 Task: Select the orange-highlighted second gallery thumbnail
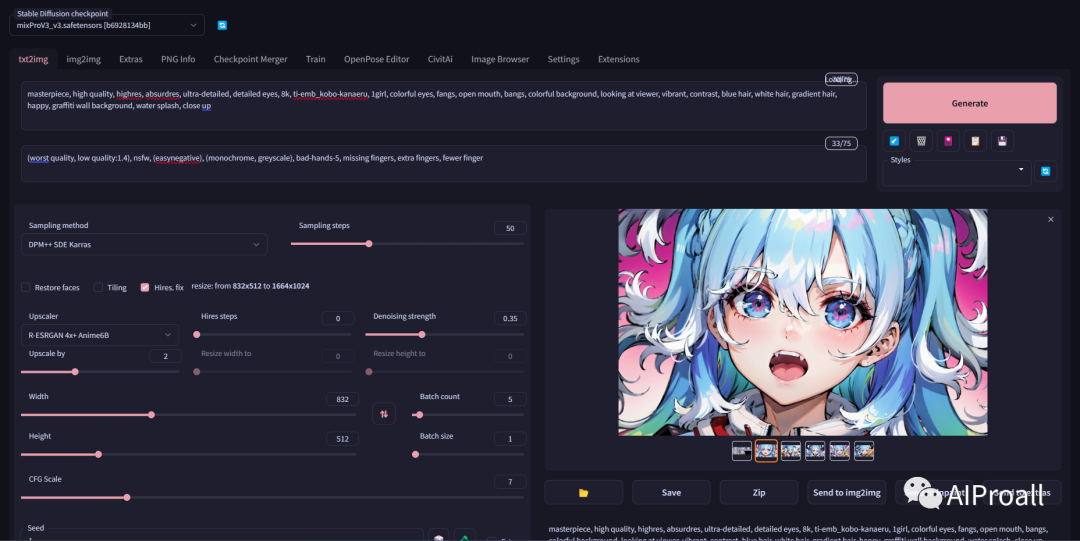pos(766,451)
